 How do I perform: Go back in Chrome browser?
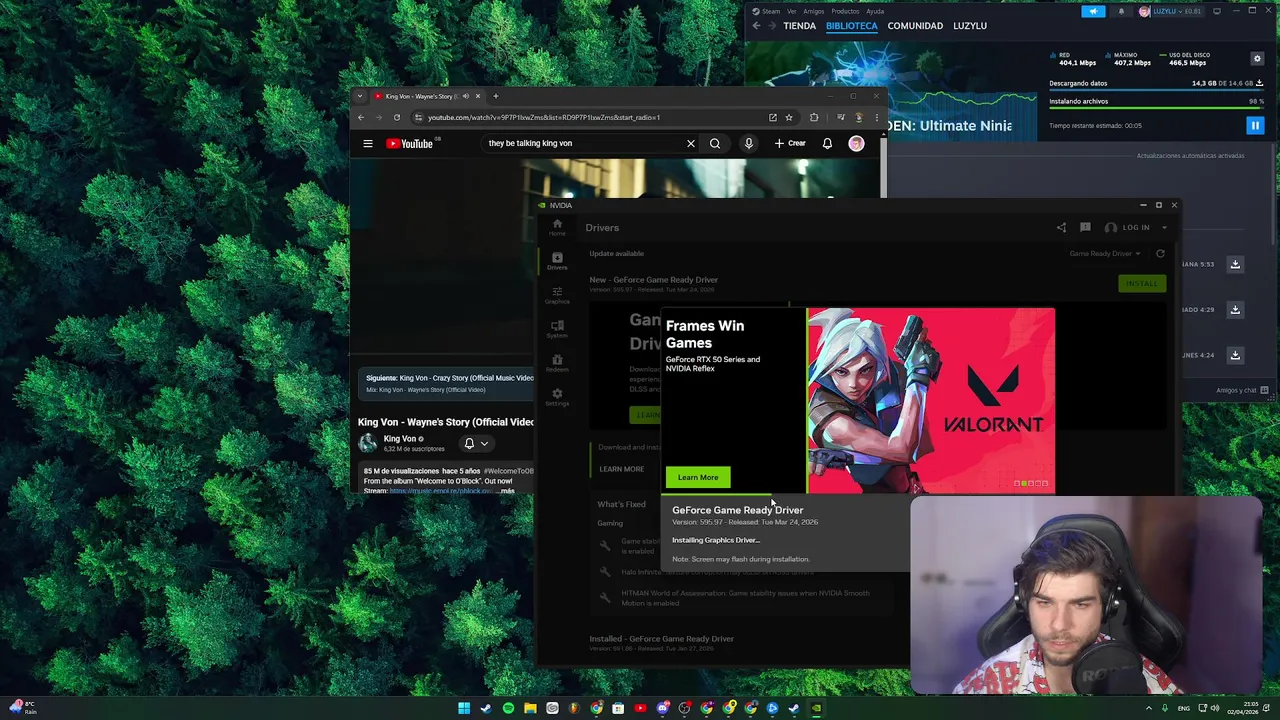point(361,117)
